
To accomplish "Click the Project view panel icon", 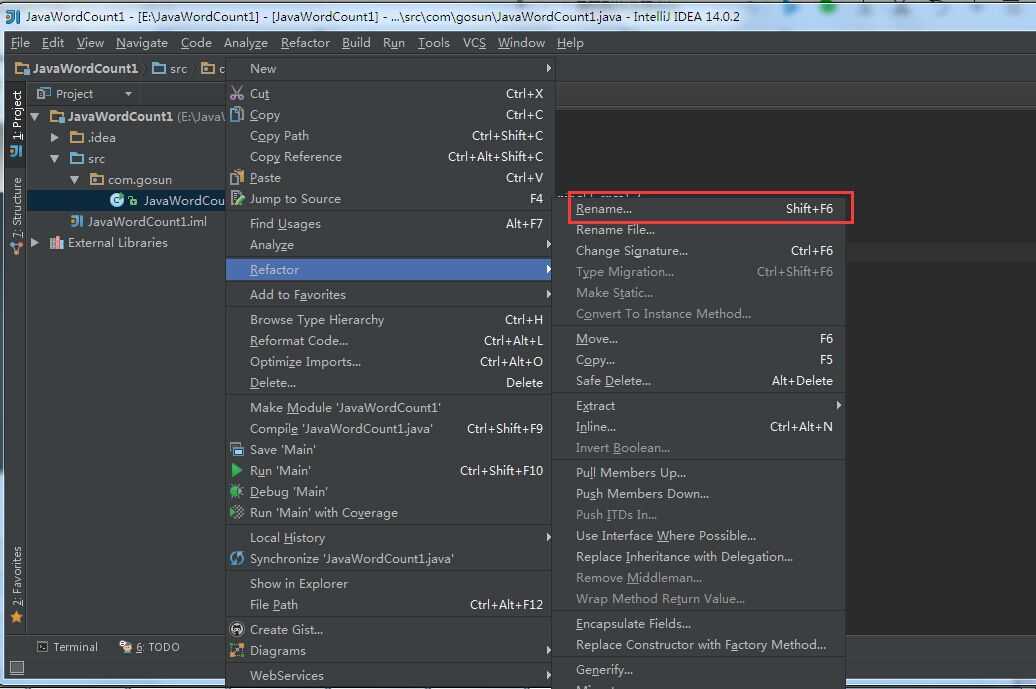I will click(44, 93).
